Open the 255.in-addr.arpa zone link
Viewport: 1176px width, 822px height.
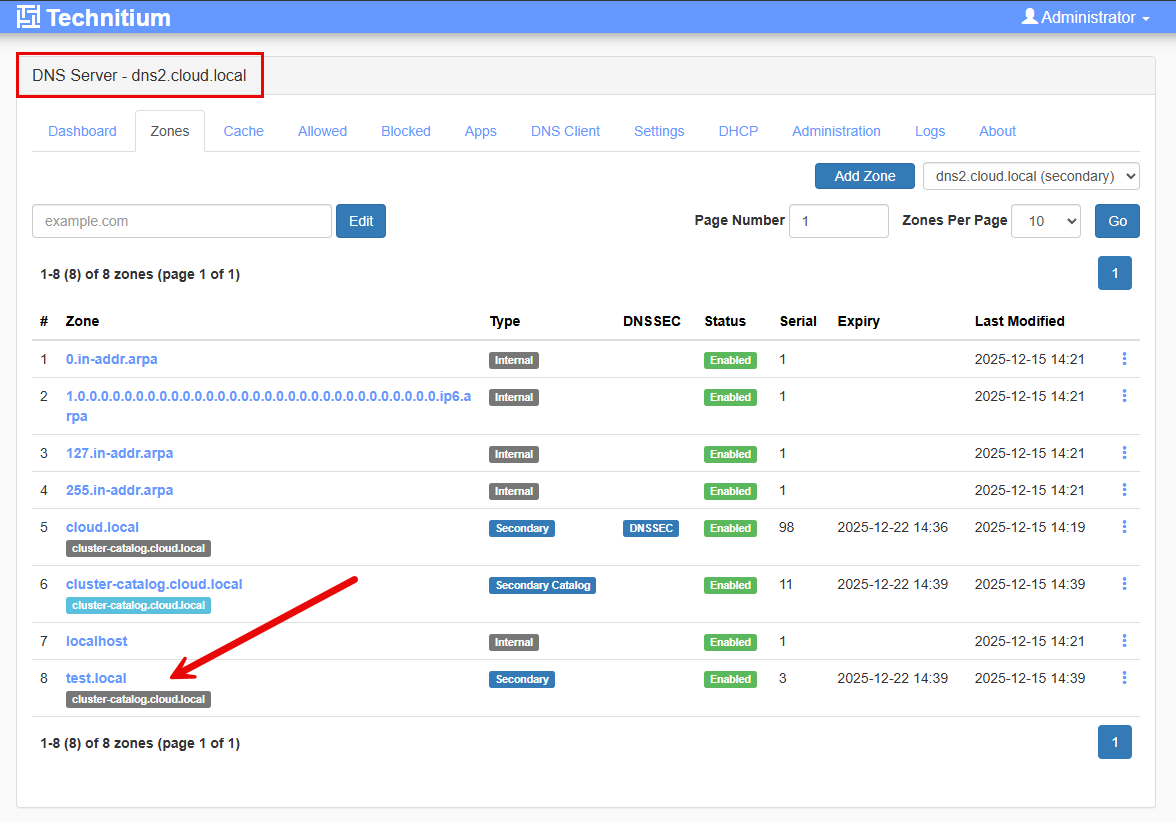(x=119, y=490)
